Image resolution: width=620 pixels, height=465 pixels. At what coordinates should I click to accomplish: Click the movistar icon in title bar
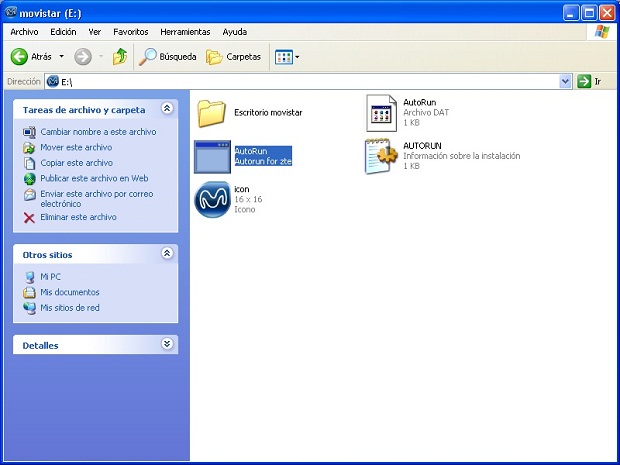click(11, 13)
